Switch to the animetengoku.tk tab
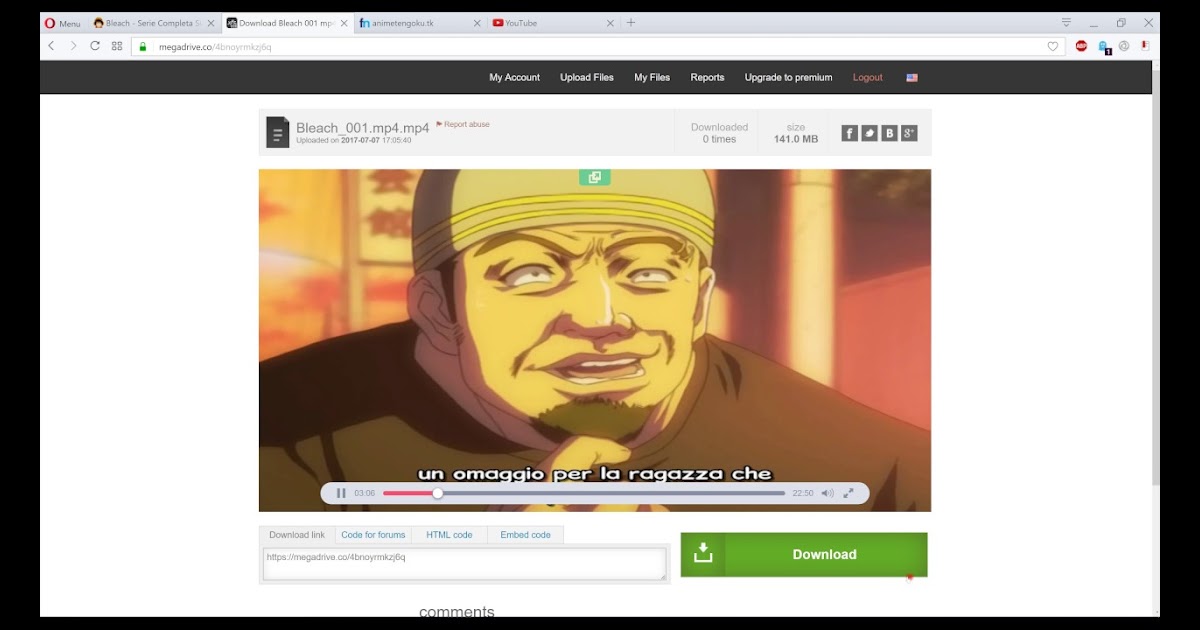 coord(420,23)
